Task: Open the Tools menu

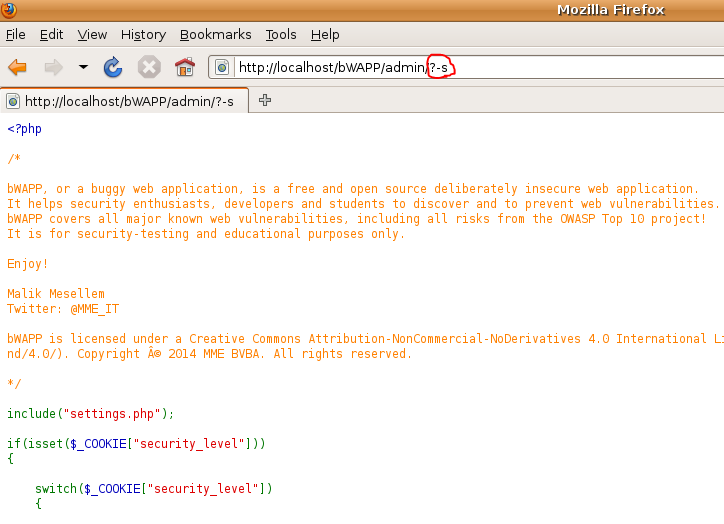Action: tap(281, 35)
